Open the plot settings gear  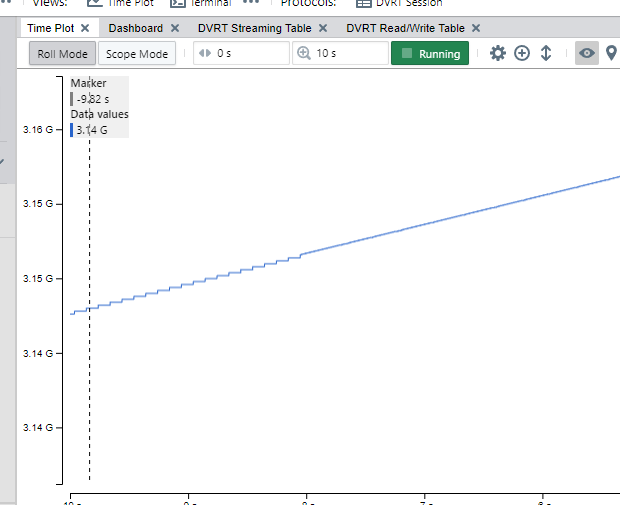pos(498,53)
